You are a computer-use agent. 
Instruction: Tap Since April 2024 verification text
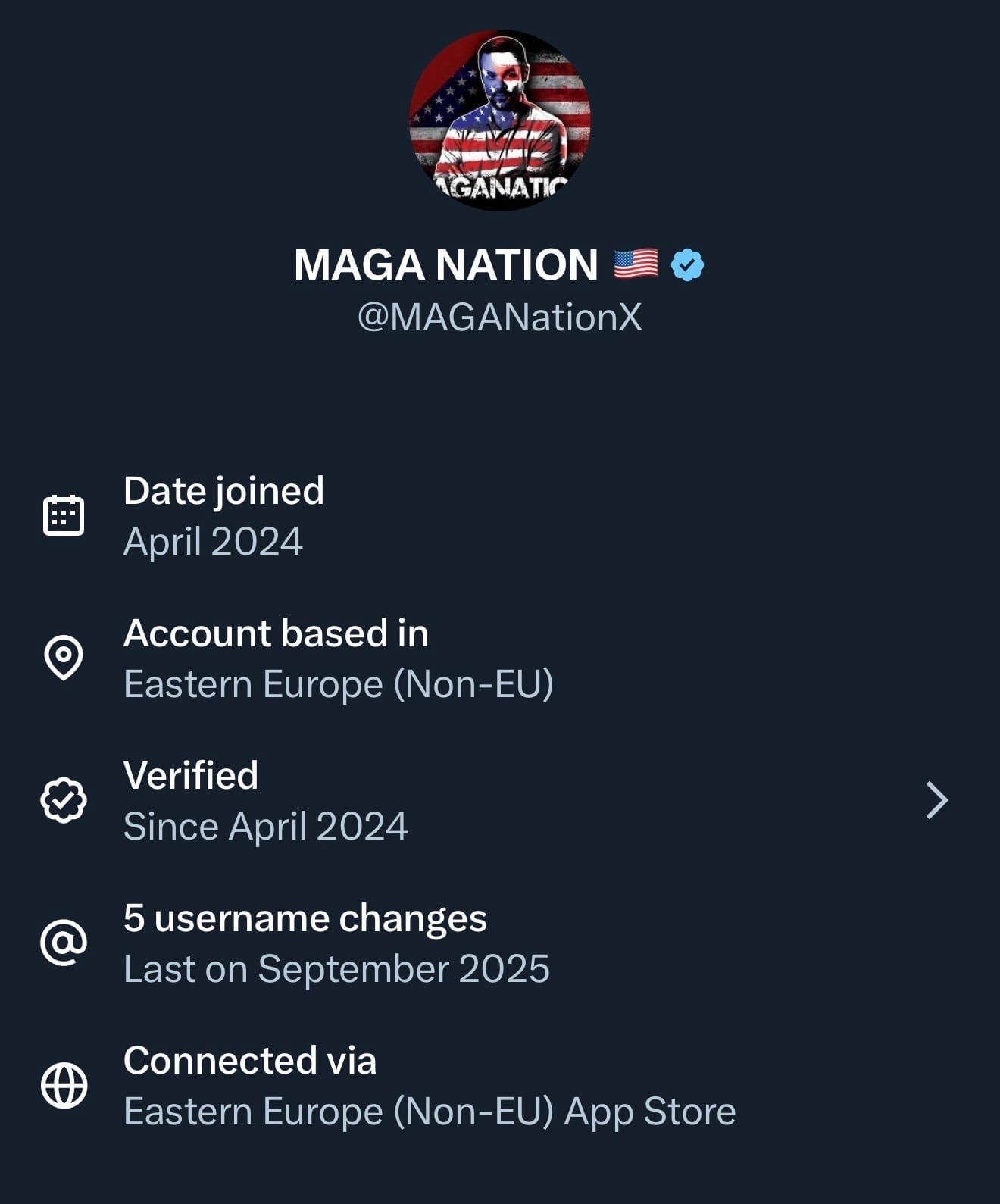point(265,826)
